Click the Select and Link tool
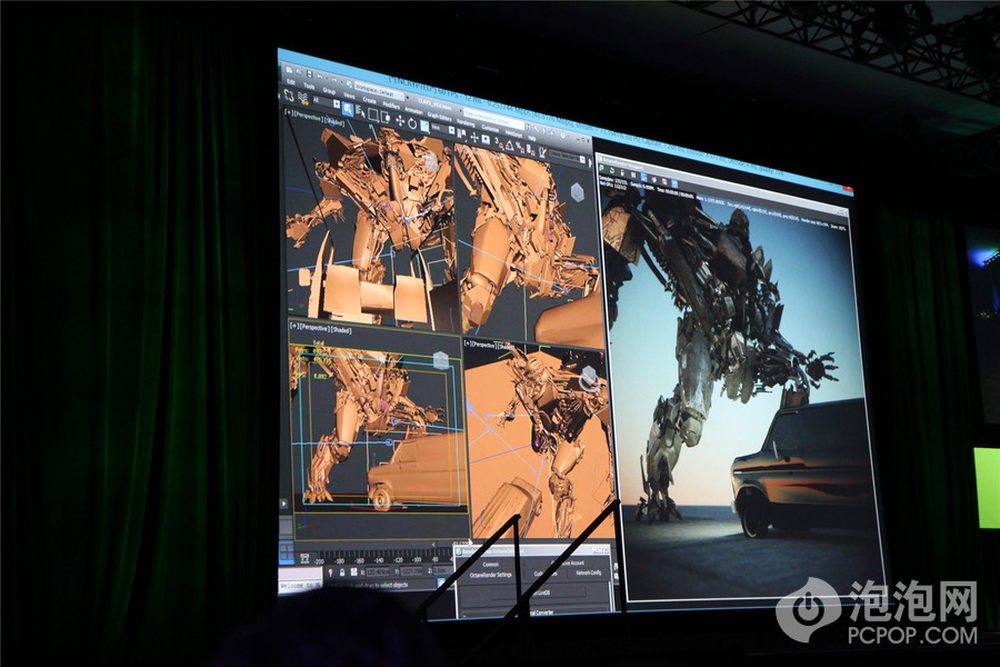This screenshot has height=667, width=1000. coord(289,96)
